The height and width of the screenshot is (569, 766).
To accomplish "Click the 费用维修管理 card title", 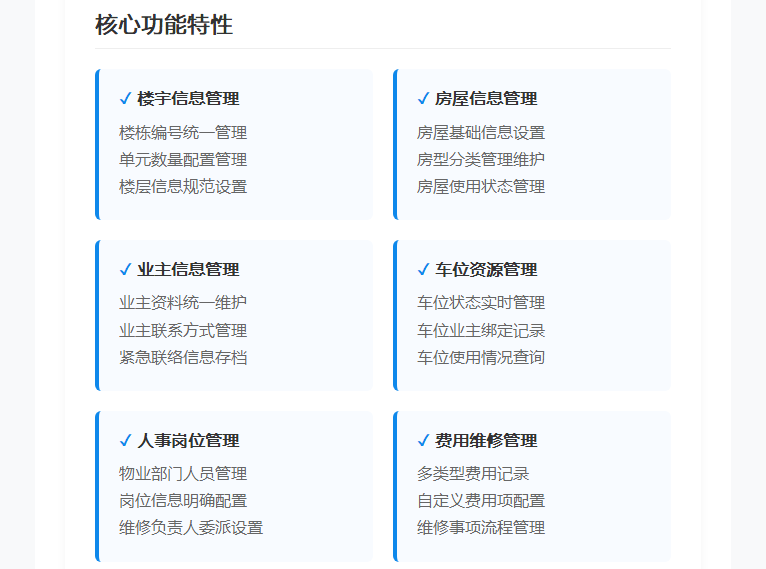I will pyautogui.click(x=487, y=441).
